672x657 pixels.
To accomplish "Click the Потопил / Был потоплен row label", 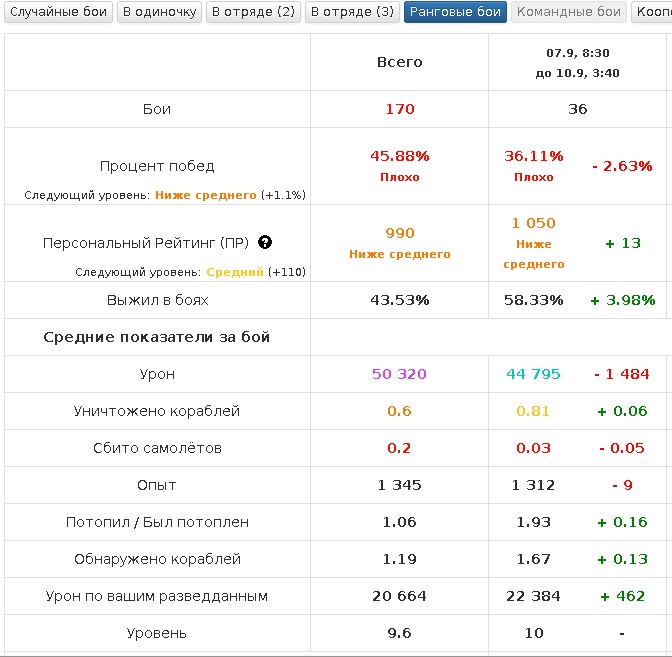I will point(157,522).
